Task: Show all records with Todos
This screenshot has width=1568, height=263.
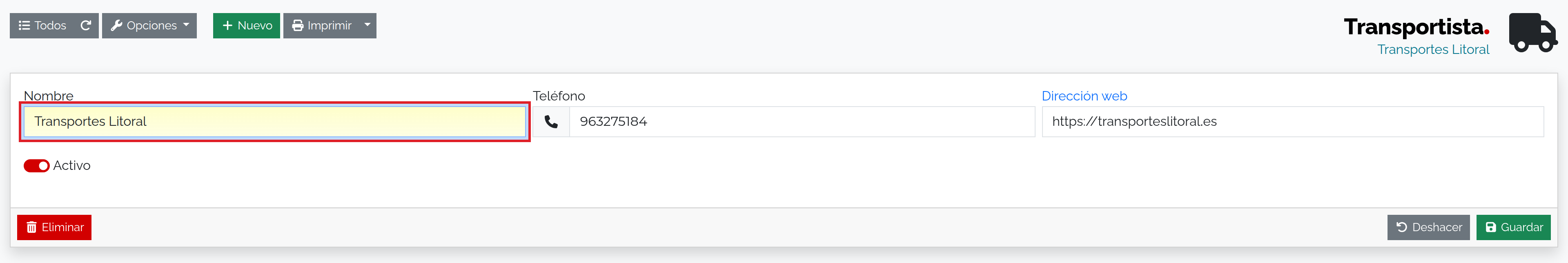Action: pyautogui.click(x=42, y=26)
